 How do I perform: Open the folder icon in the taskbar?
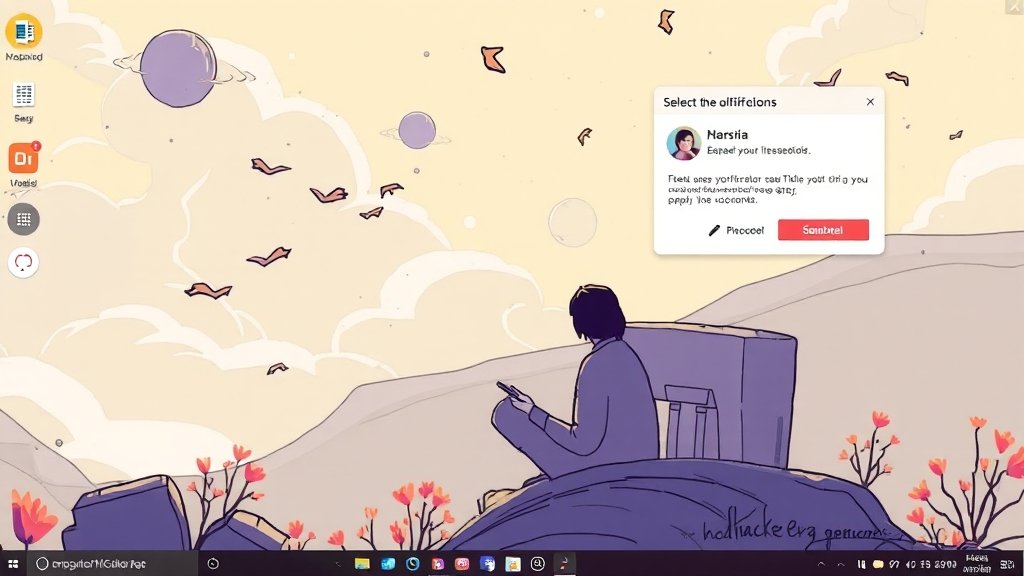362,562
